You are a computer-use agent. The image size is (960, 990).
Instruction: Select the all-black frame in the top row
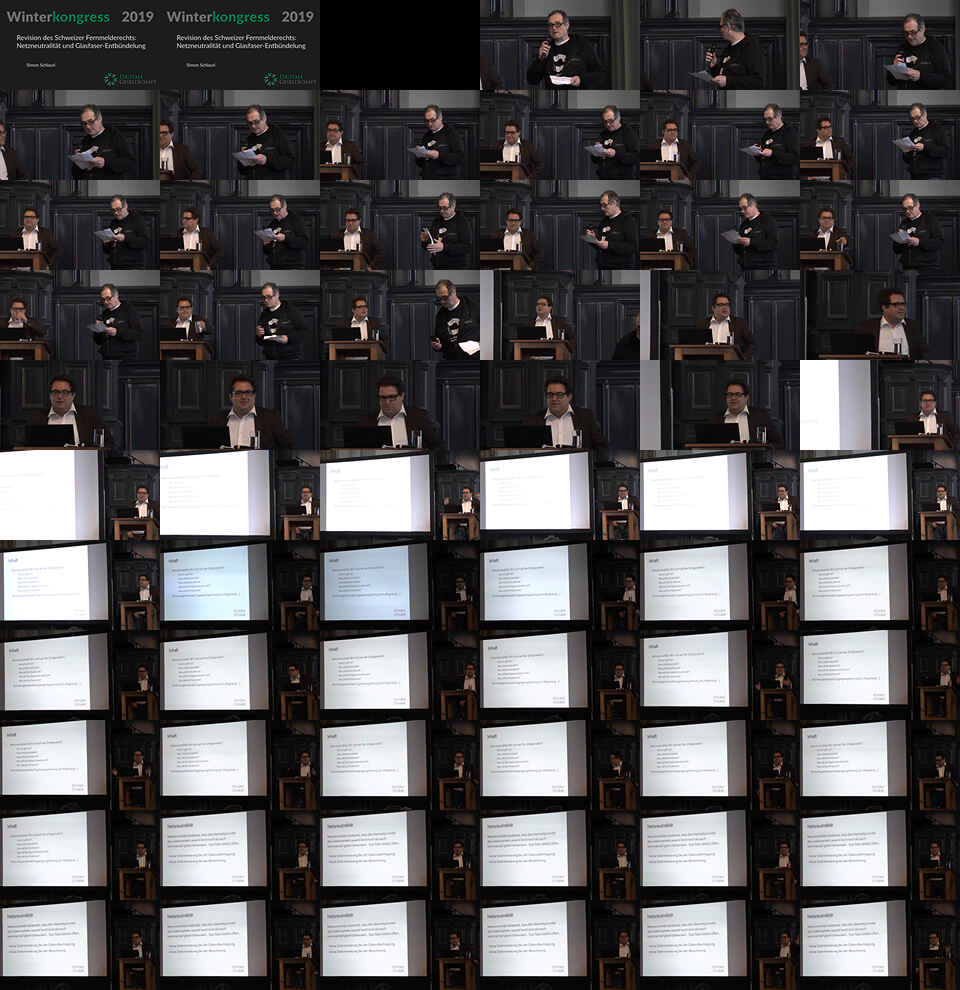point(400,45)
